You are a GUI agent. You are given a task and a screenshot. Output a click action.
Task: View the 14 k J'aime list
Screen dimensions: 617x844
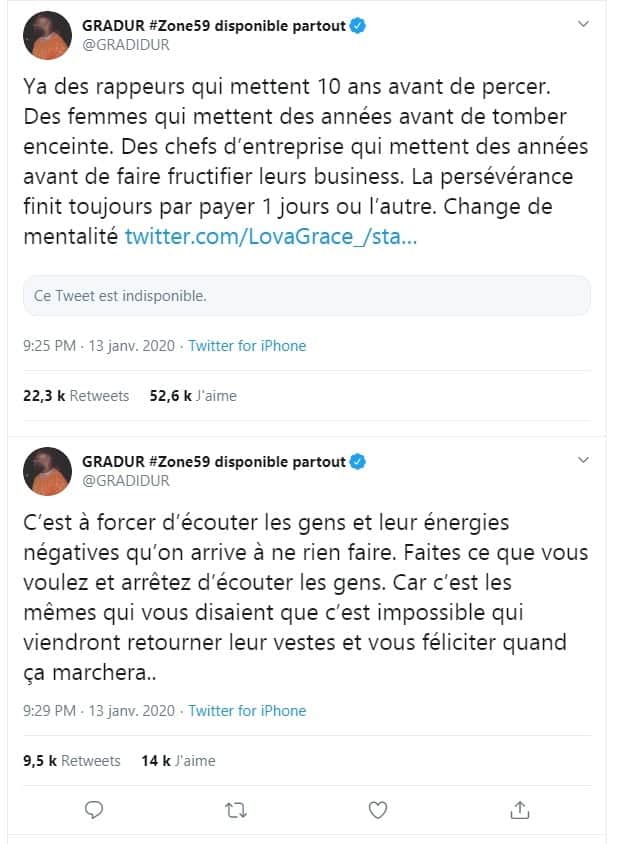tap(178, 761)
